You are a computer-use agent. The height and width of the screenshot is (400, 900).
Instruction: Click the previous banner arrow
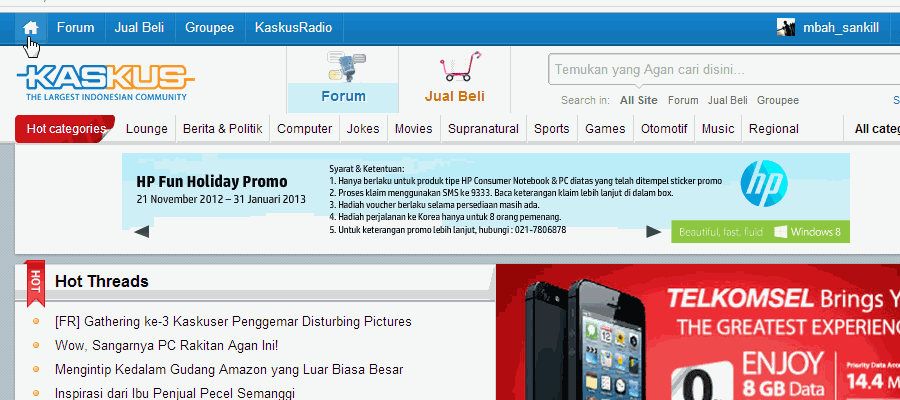click(x=142, y=232)
